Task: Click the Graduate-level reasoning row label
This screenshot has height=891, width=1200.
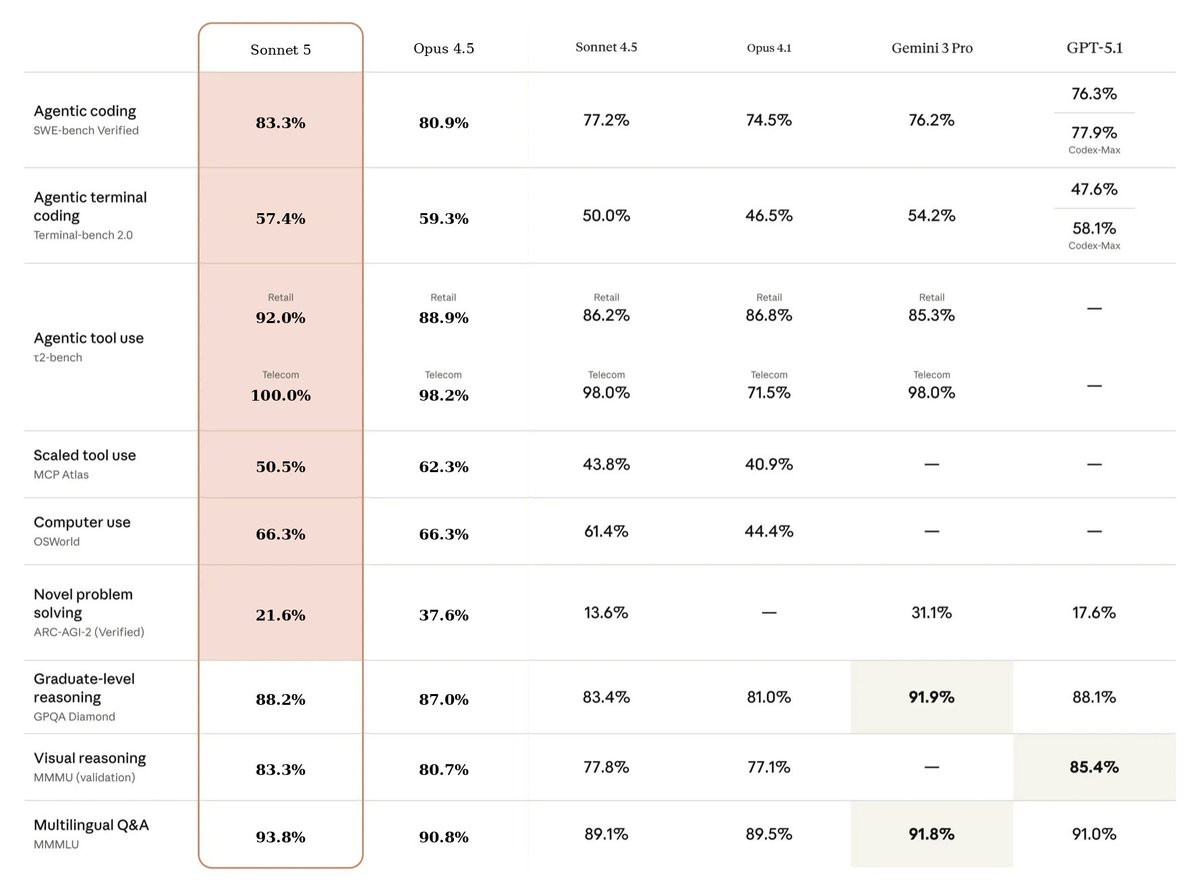Action: coord(84,688)
